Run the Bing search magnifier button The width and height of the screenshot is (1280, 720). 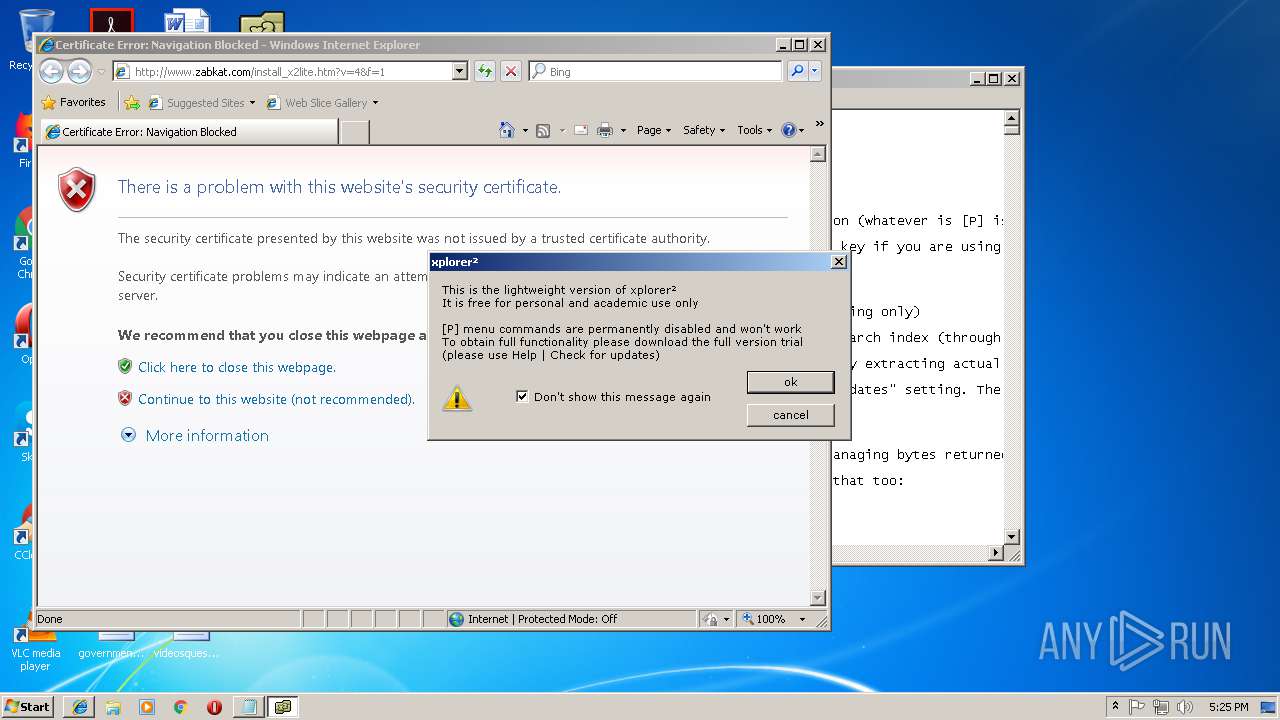pyautogui.click(x=797, y=71)
